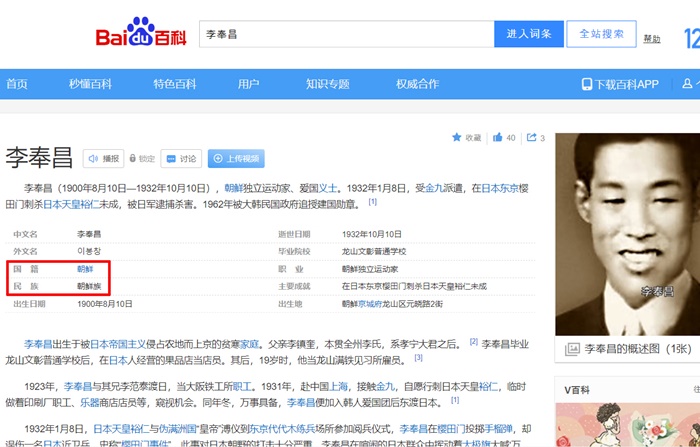
Task: Click the speaker 播报 audio button
Action: pos(104,159)
